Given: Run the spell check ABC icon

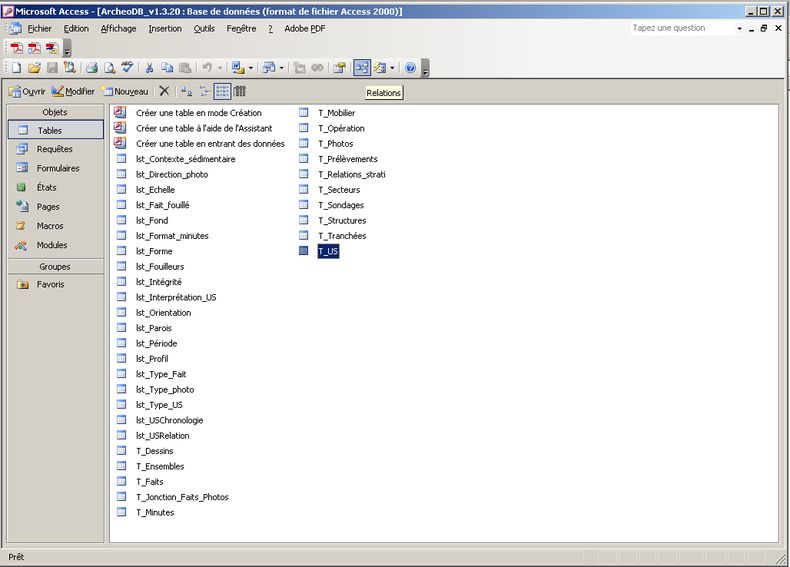Looking at the screenshot, I should 127,68.
